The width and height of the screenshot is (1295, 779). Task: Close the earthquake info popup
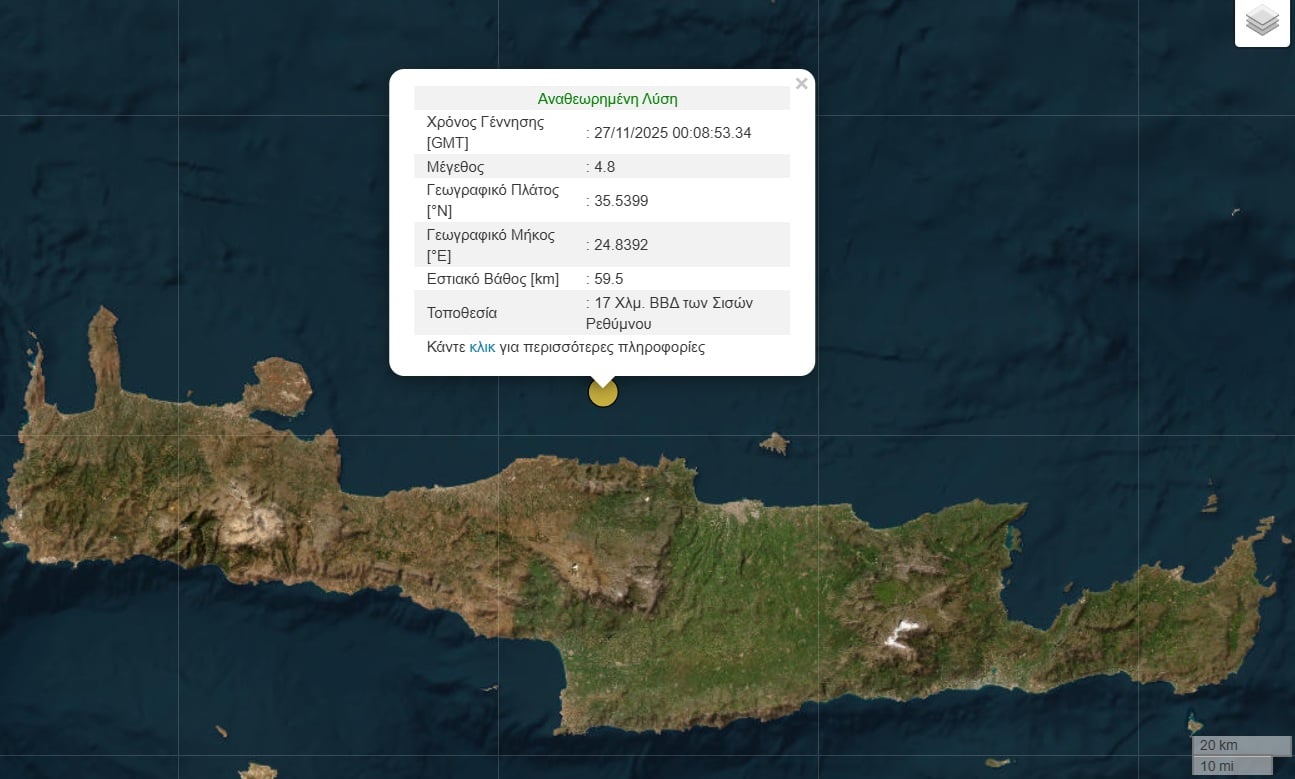[x=801, y=84]
